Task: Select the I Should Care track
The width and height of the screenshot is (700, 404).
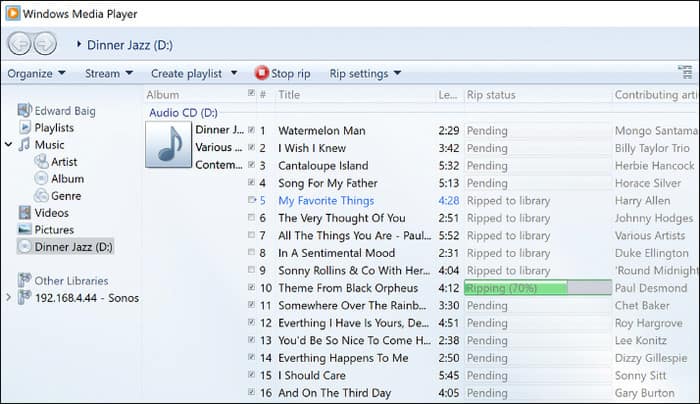Action: pos(312,375)
